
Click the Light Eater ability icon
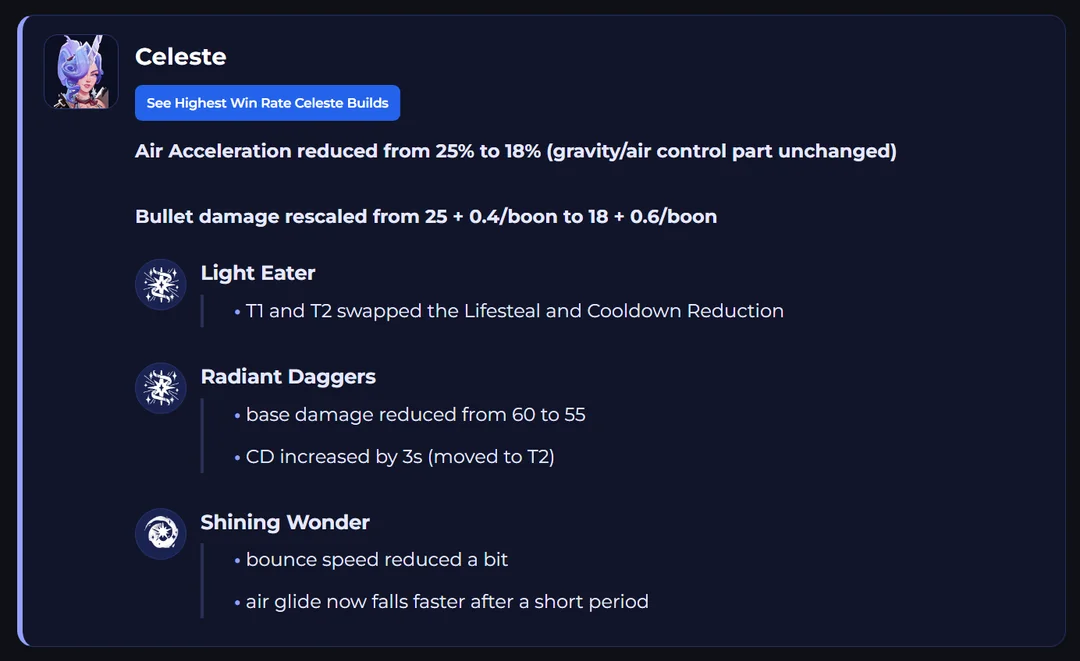[161, 285]
